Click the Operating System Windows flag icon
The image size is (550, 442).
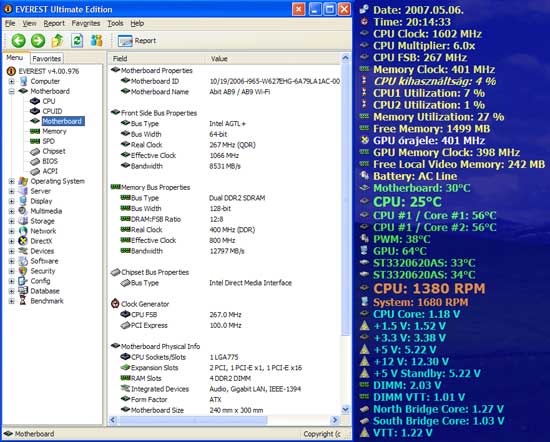coord(23,181)
